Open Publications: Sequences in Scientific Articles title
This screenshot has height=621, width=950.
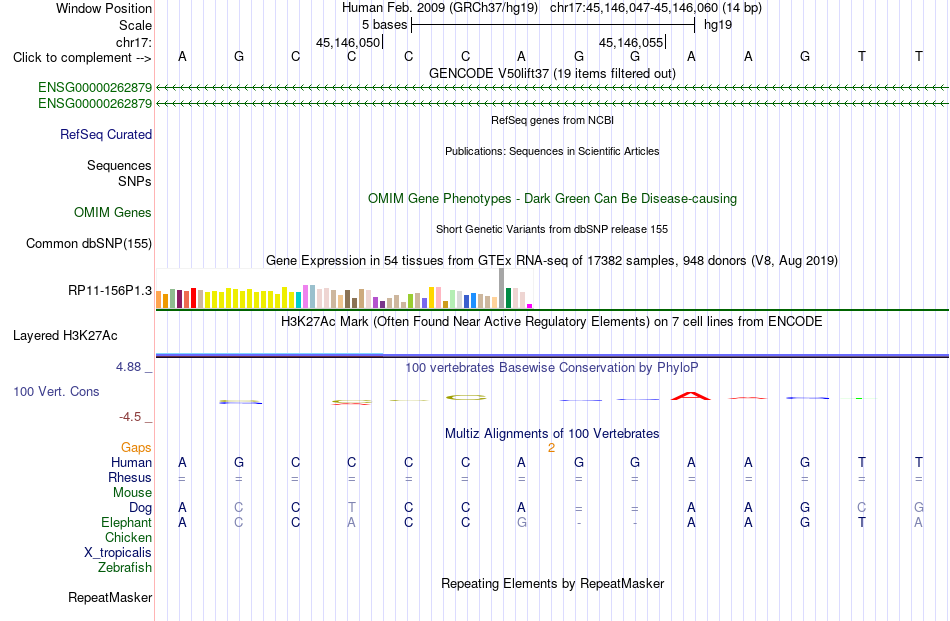[x=552, y=151]
